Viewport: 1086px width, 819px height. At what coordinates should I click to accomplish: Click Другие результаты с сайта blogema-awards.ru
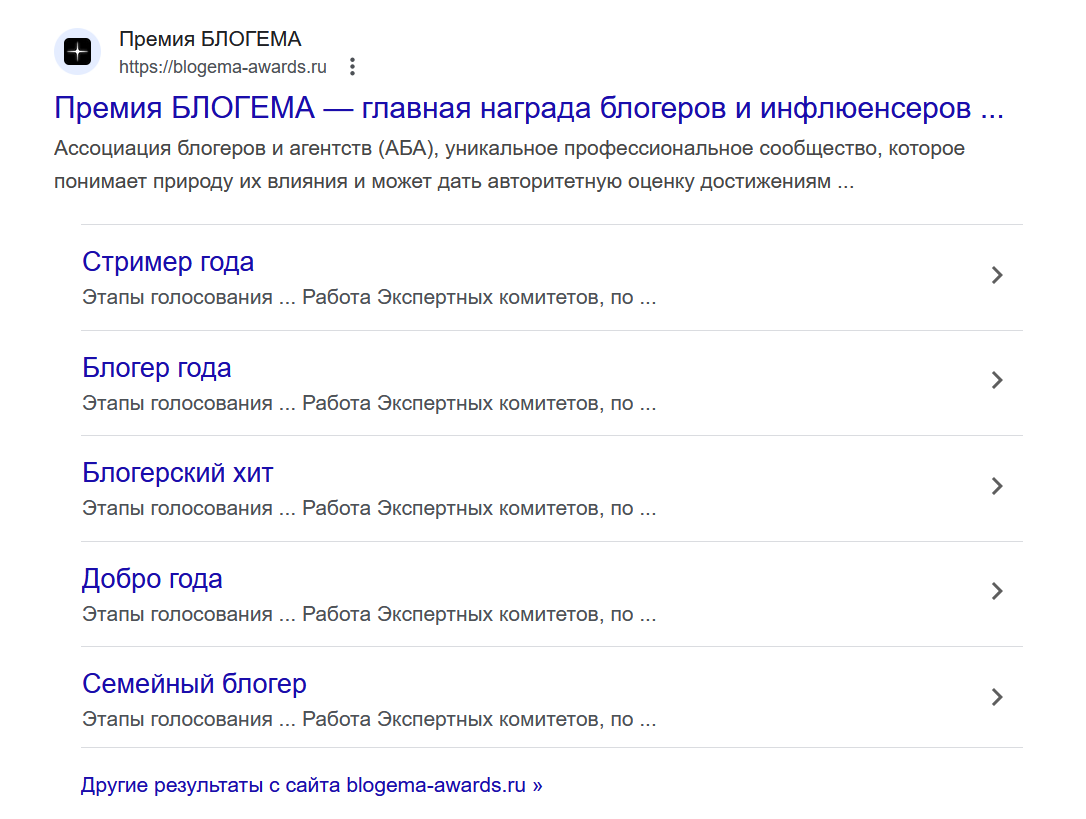tap(312, 785)
